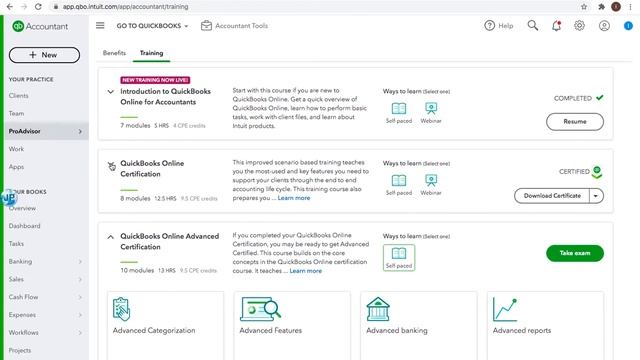Open Team in sidebar

coord(16,113)
